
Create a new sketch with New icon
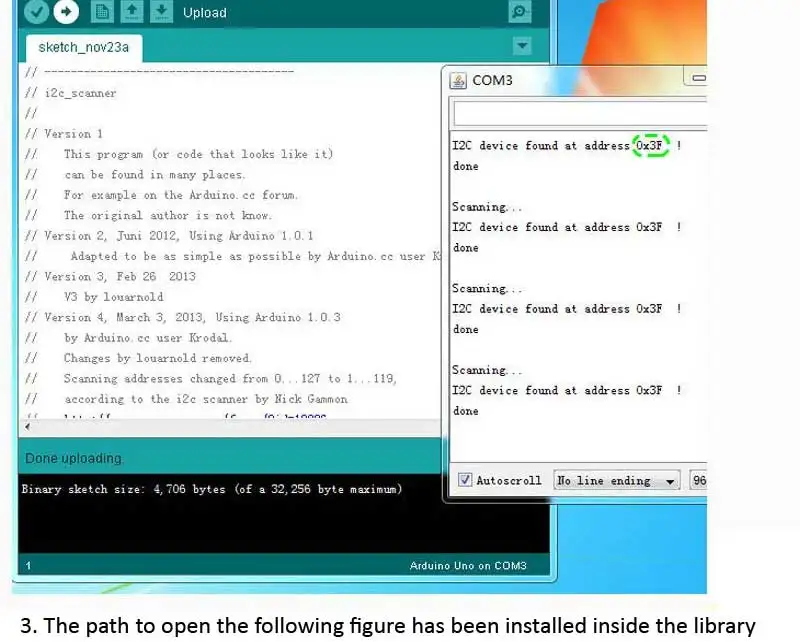102,12
